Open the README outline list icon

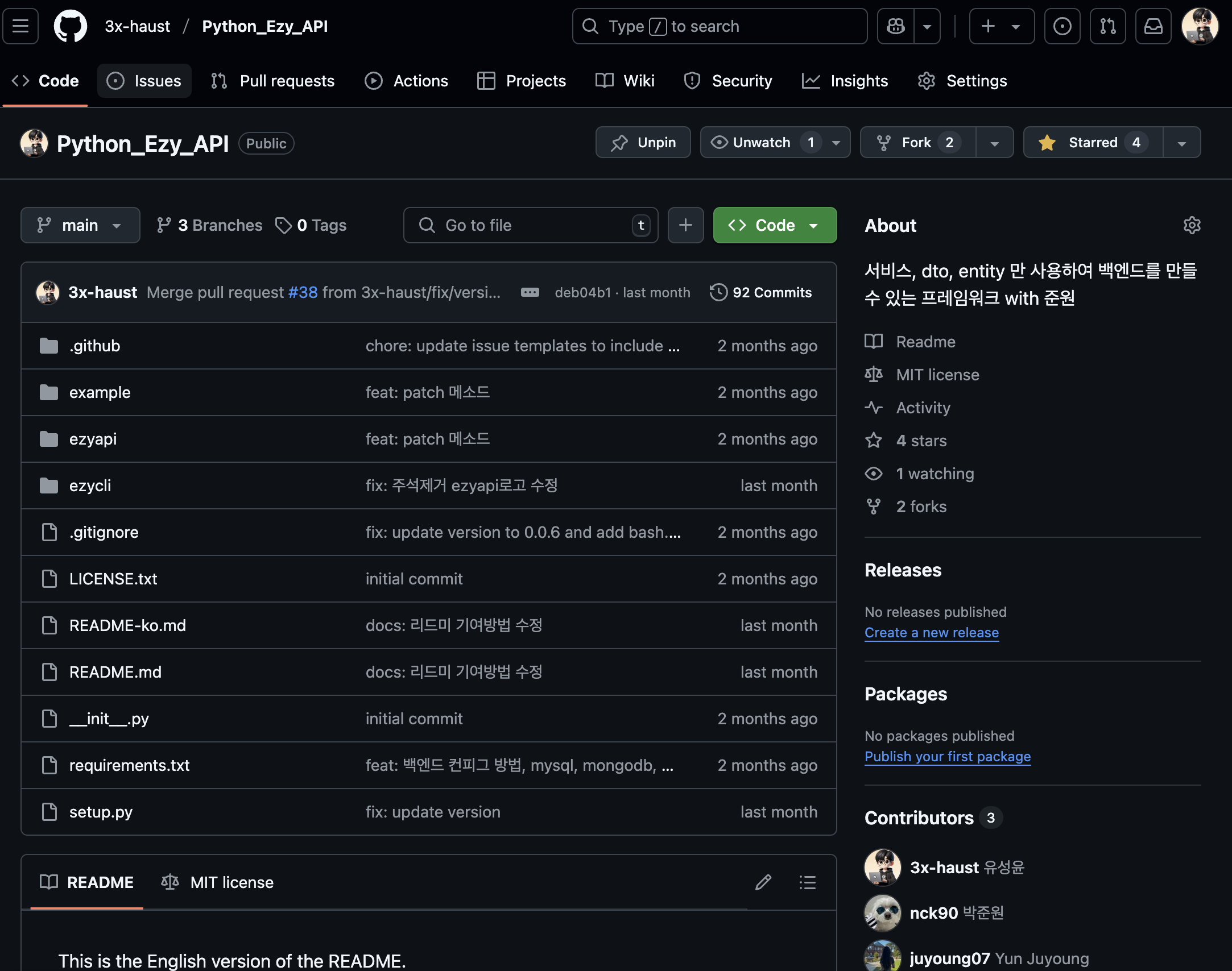807,882
